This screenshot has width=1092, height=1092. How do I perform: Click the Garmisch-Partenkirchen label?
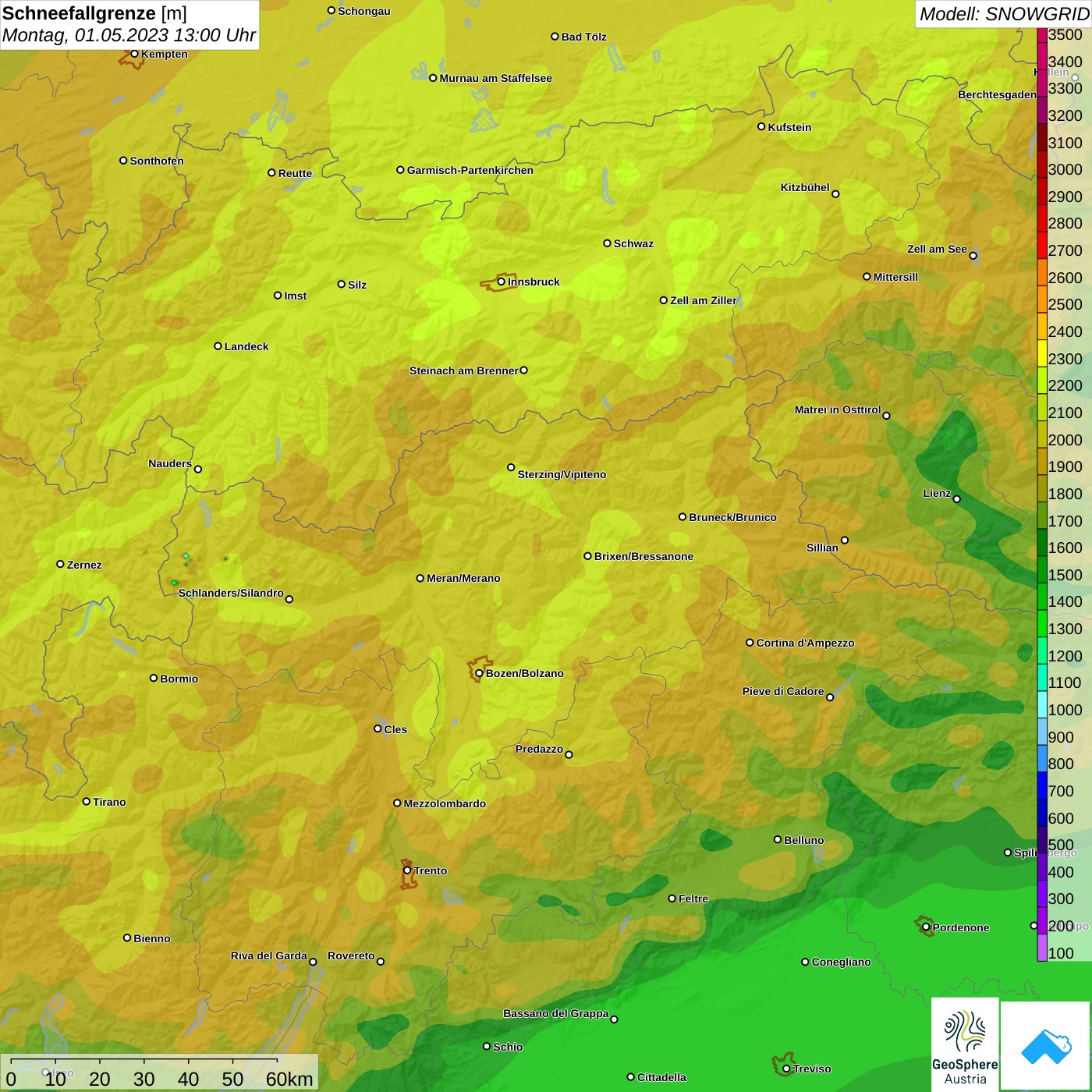point(470,170)
